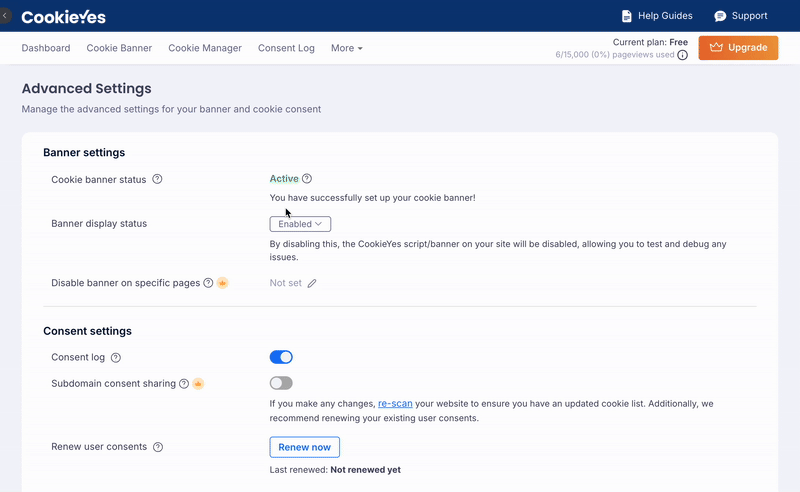Enable Subdomain consent sharing toggle
The height and width of the screenshot is (492, 800).
point(281,383)
